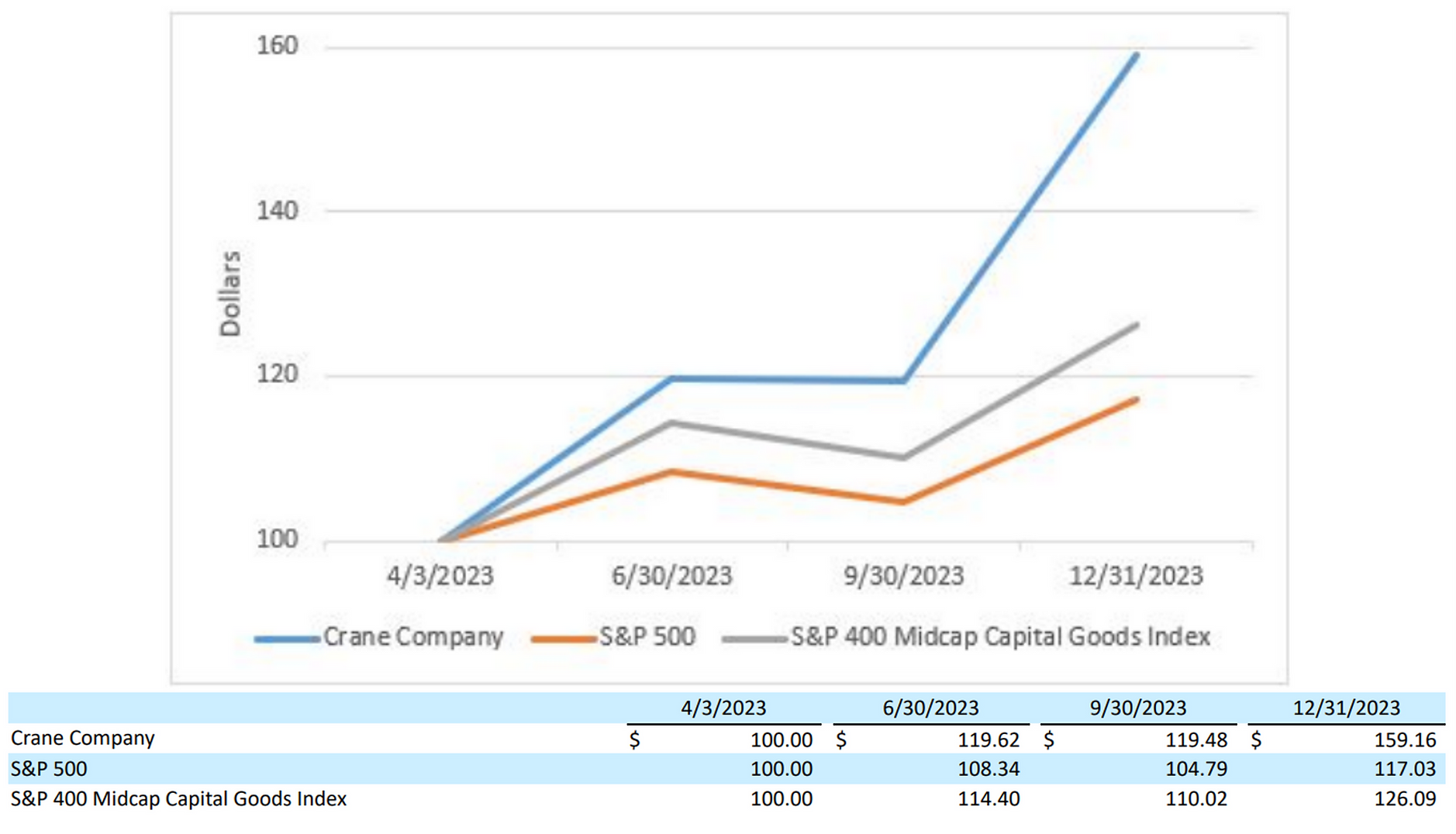Click the 12/31/2023 table column header

[x=1347, y=708]
